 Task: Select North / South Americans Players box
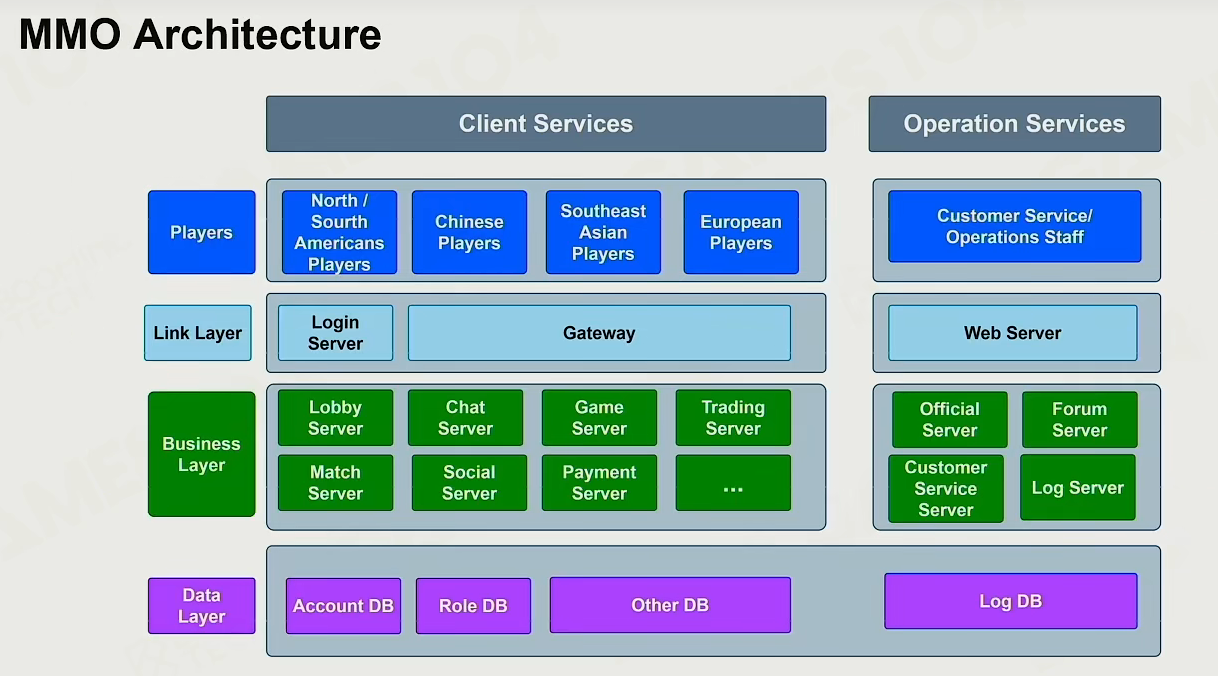pyautogui.click(x=339, y=232)
